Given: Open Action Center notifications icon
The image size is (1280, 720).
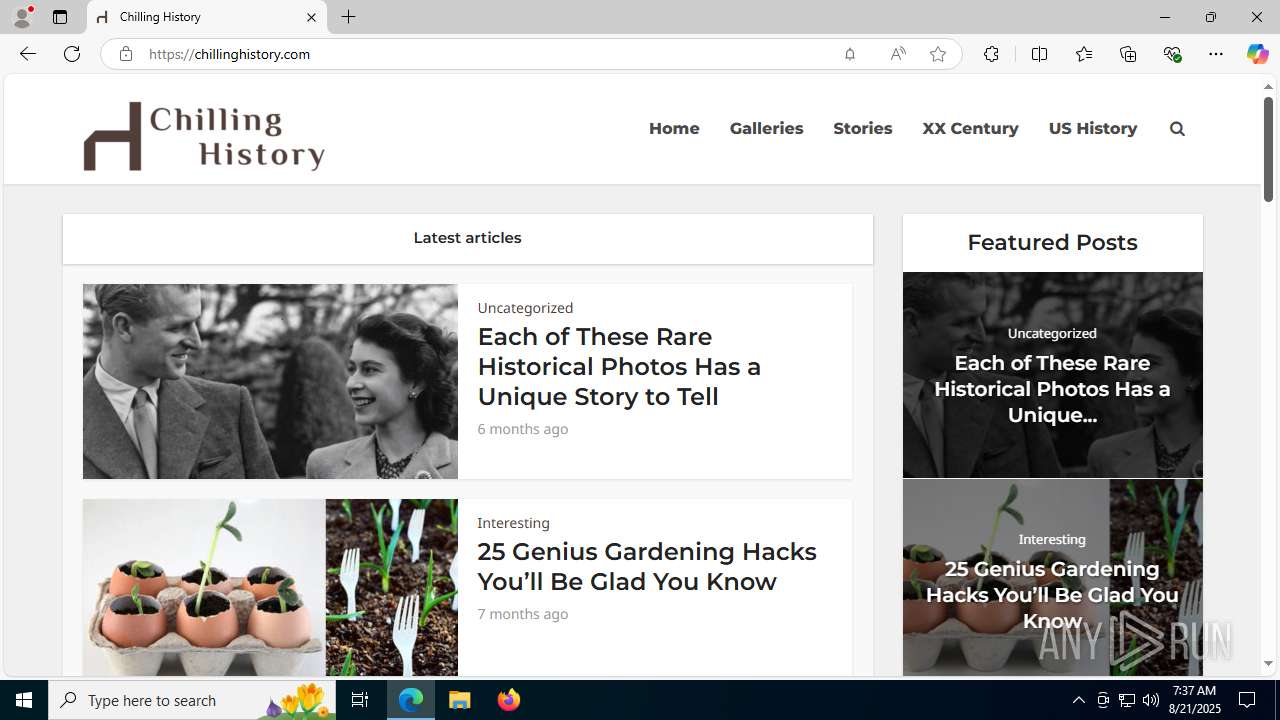Looking at the screenshot, I should tap(1248, 700).
